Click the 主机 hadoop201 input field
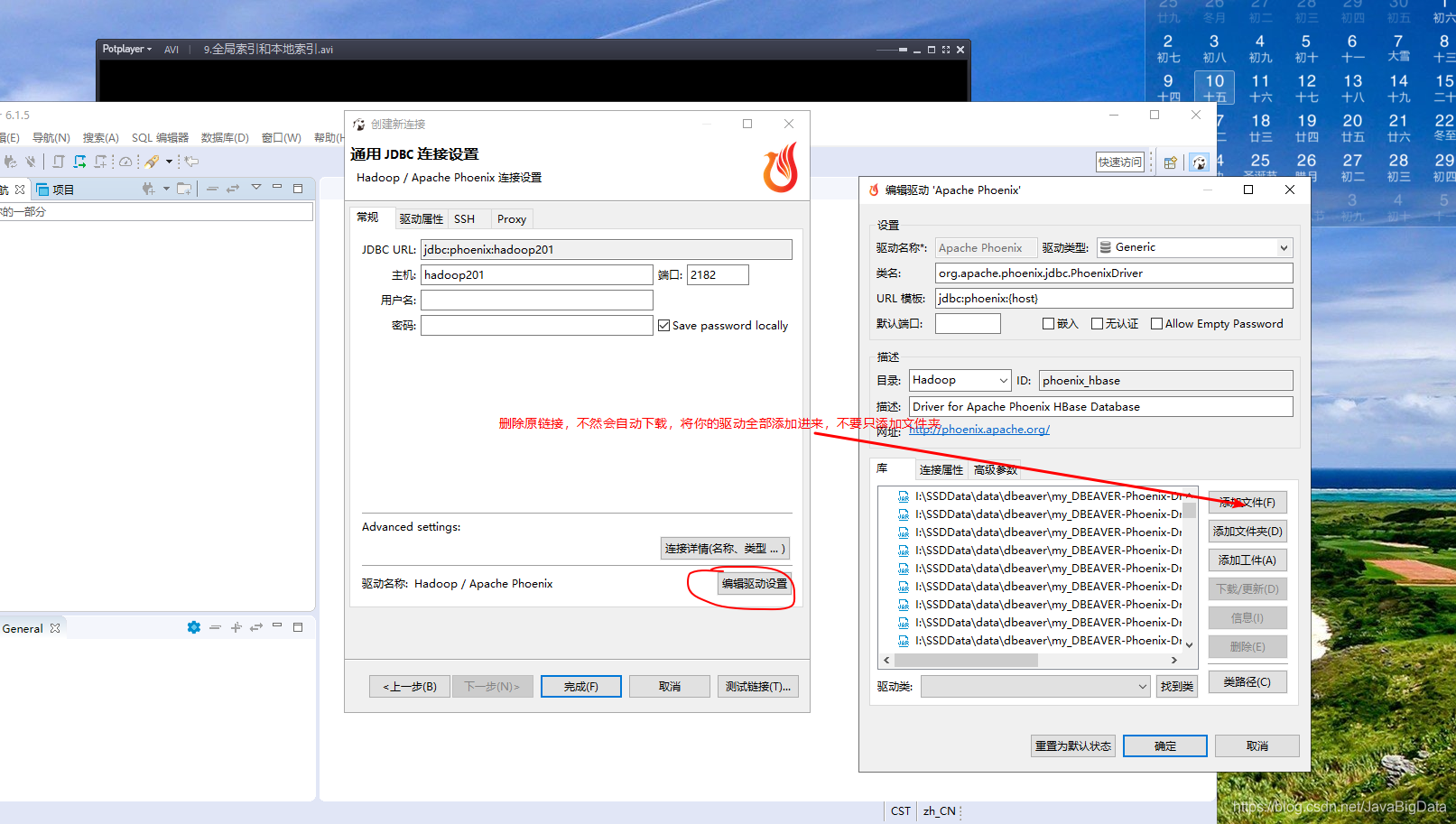The image size is (1456, 824). [x=536, y=275]
